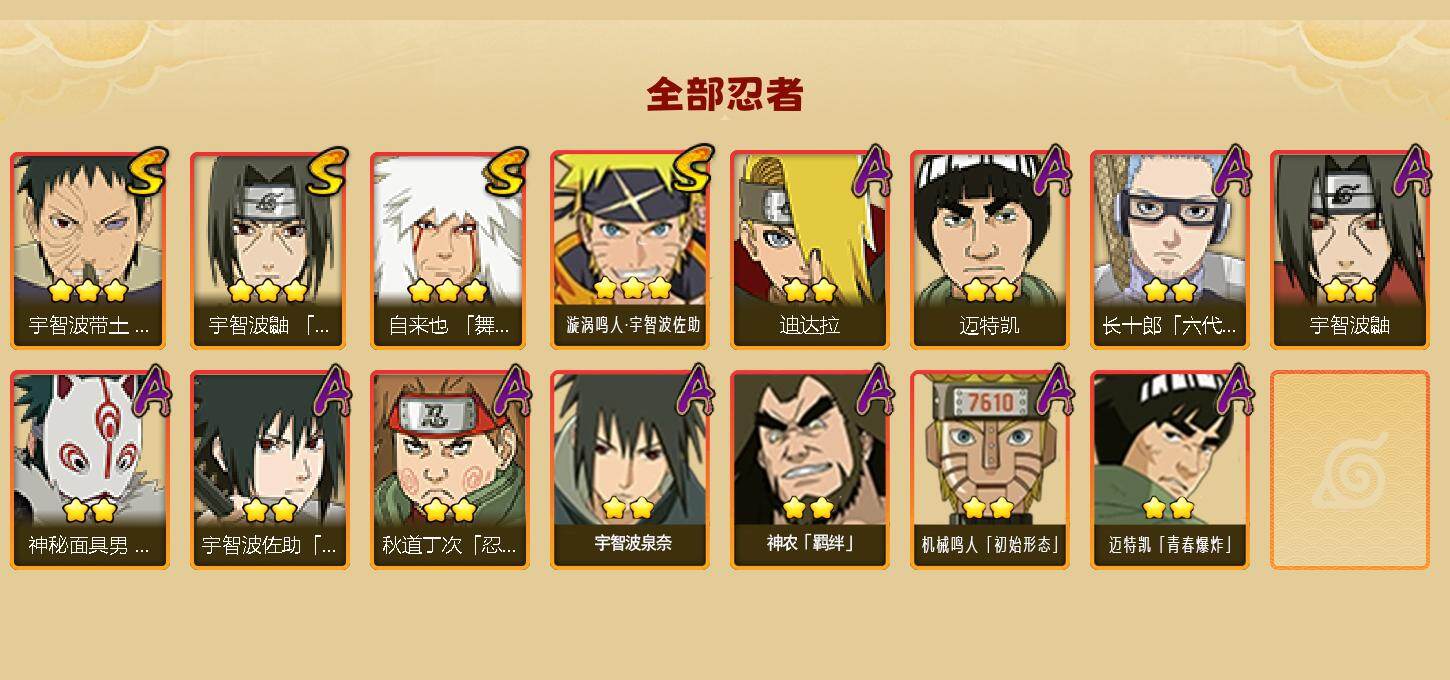This screenshot has width=1450, height=680.
Task: Choose the 漩涡鸣人·宇智波佐助 card
Action: click(630, 250)
